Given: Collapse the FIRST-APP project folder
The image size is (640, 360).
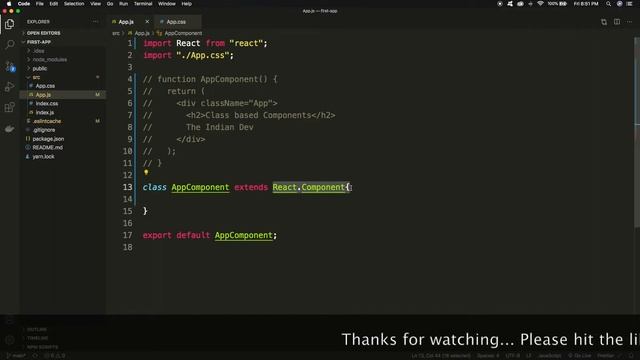Looking at the screenshot, I should 63,42.
